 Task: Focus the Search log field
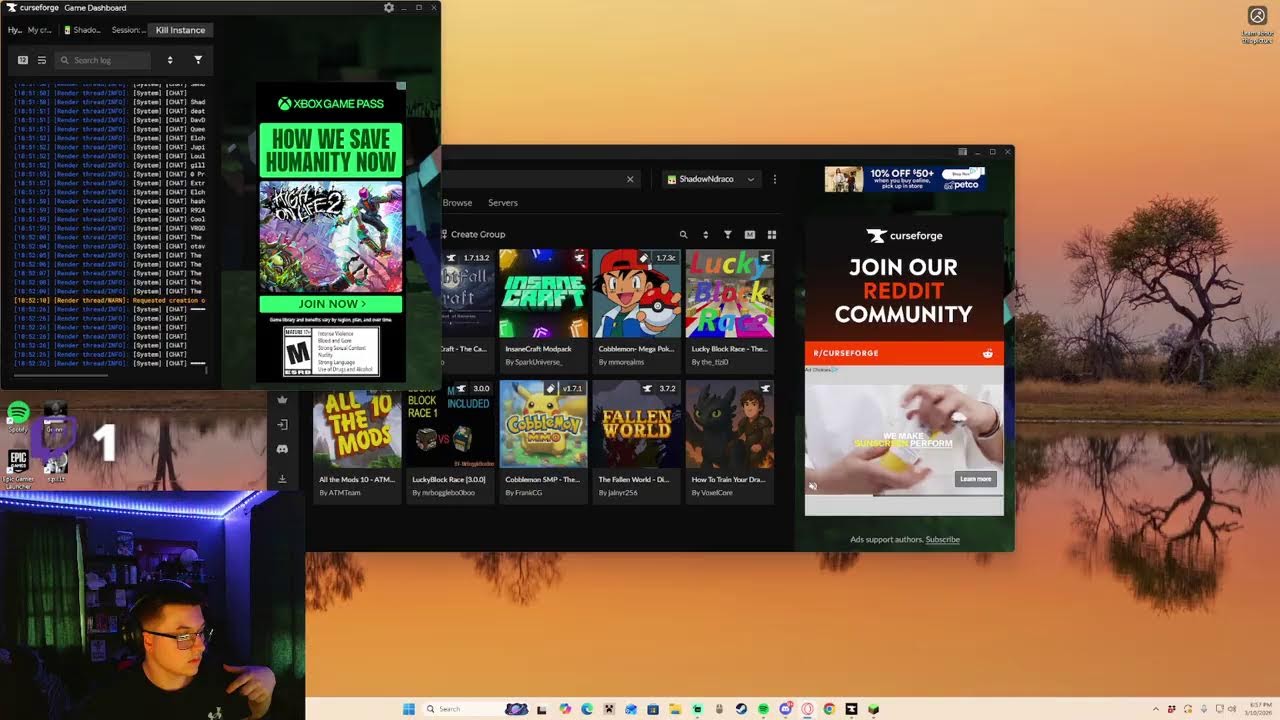click(x=103, y=60)
